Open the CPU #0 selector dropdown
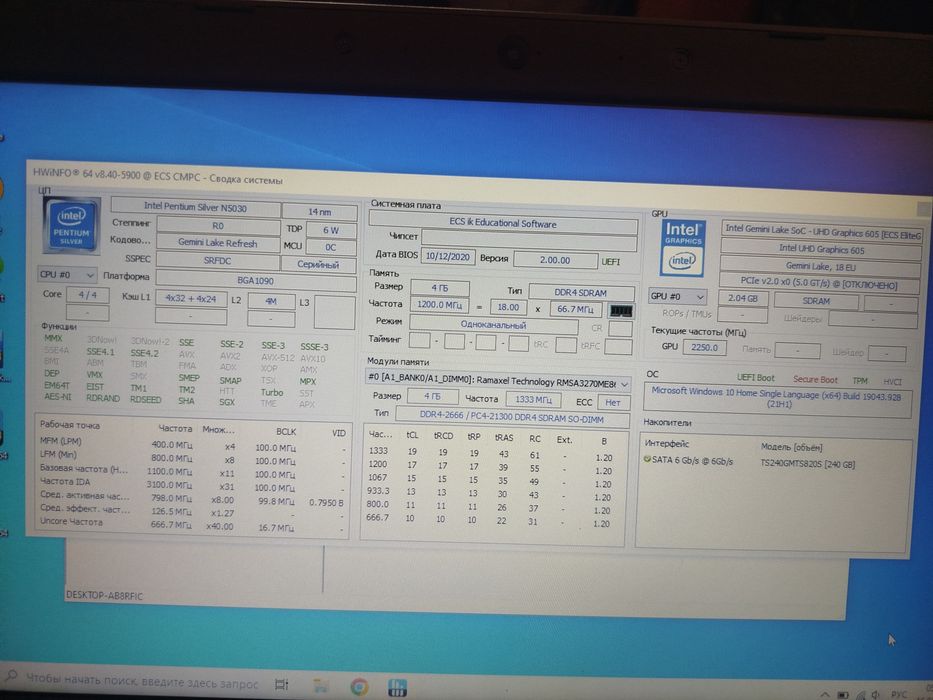Screen dimensions: 933x700 67,274
